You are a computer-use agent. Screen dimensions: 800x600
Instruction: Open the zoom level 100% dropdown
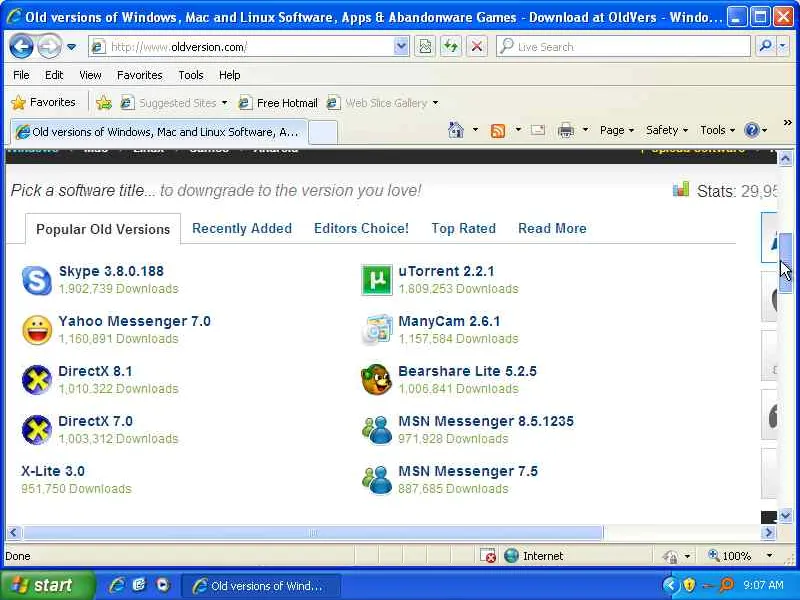(x=769, y=556)
